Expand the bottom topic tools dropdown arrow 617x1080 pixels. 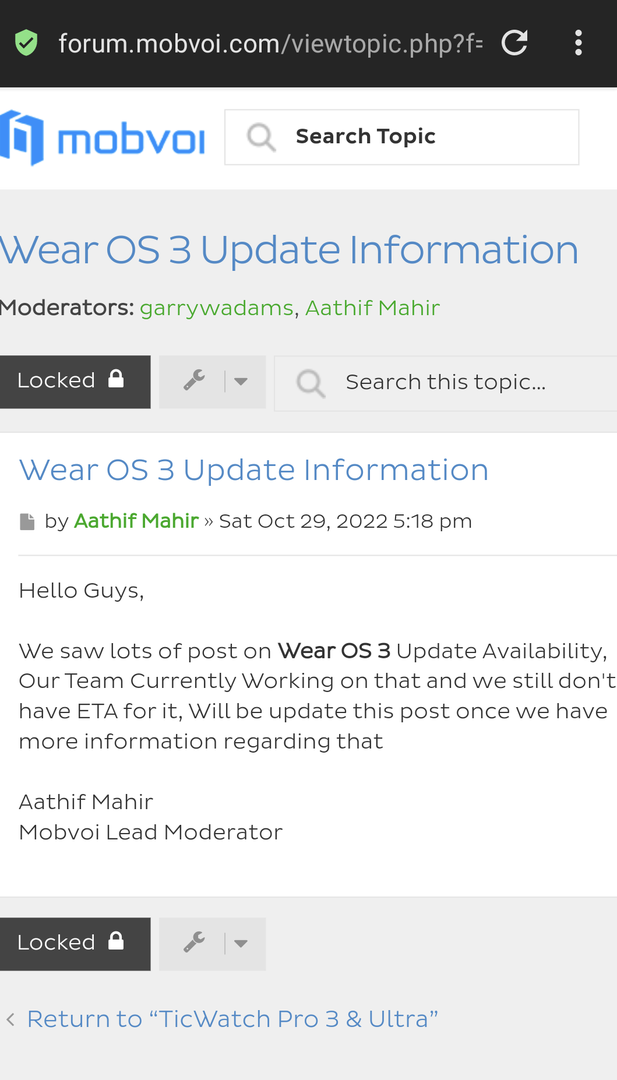click(241, 943)
